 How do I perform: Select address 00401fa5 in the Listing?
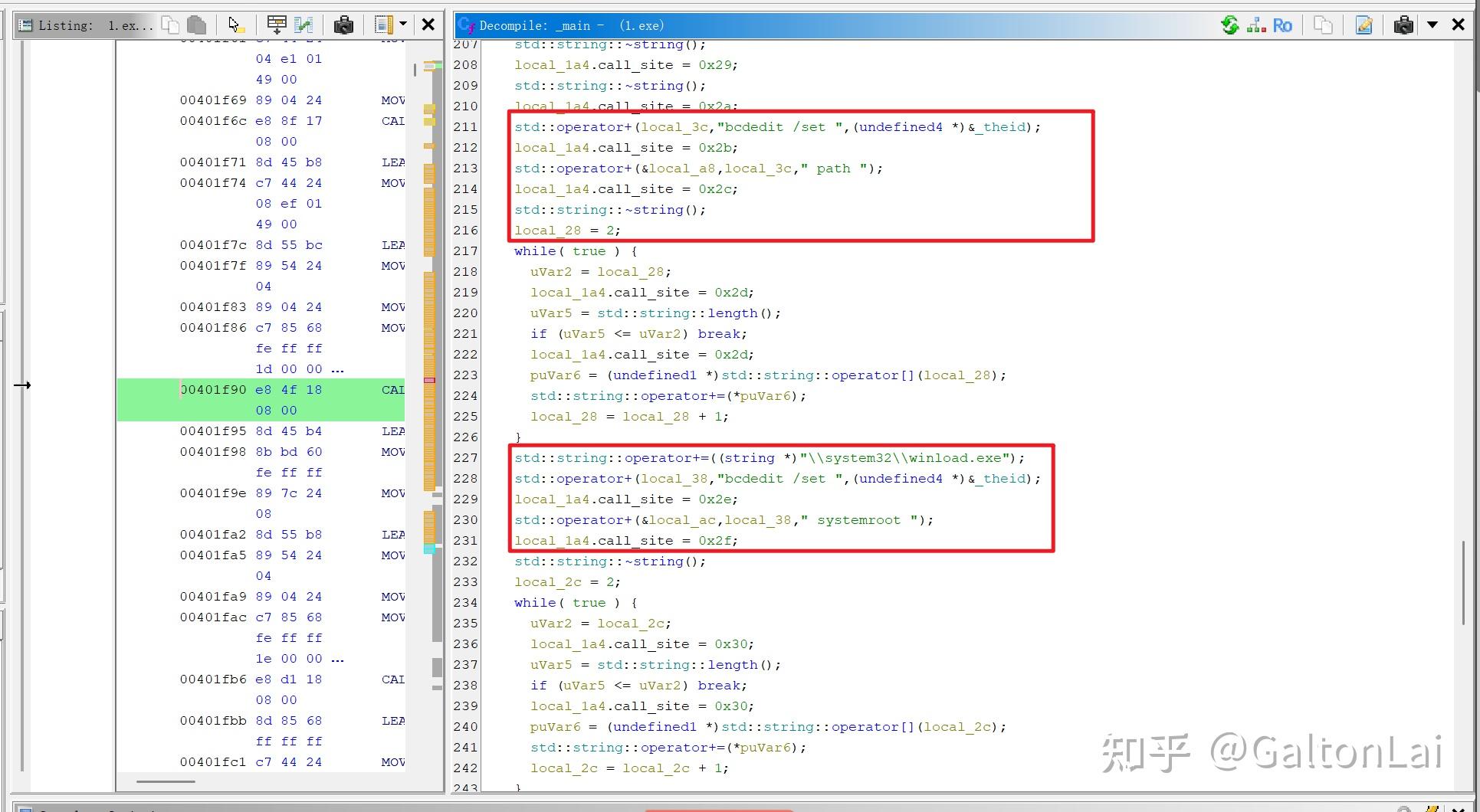213,555
